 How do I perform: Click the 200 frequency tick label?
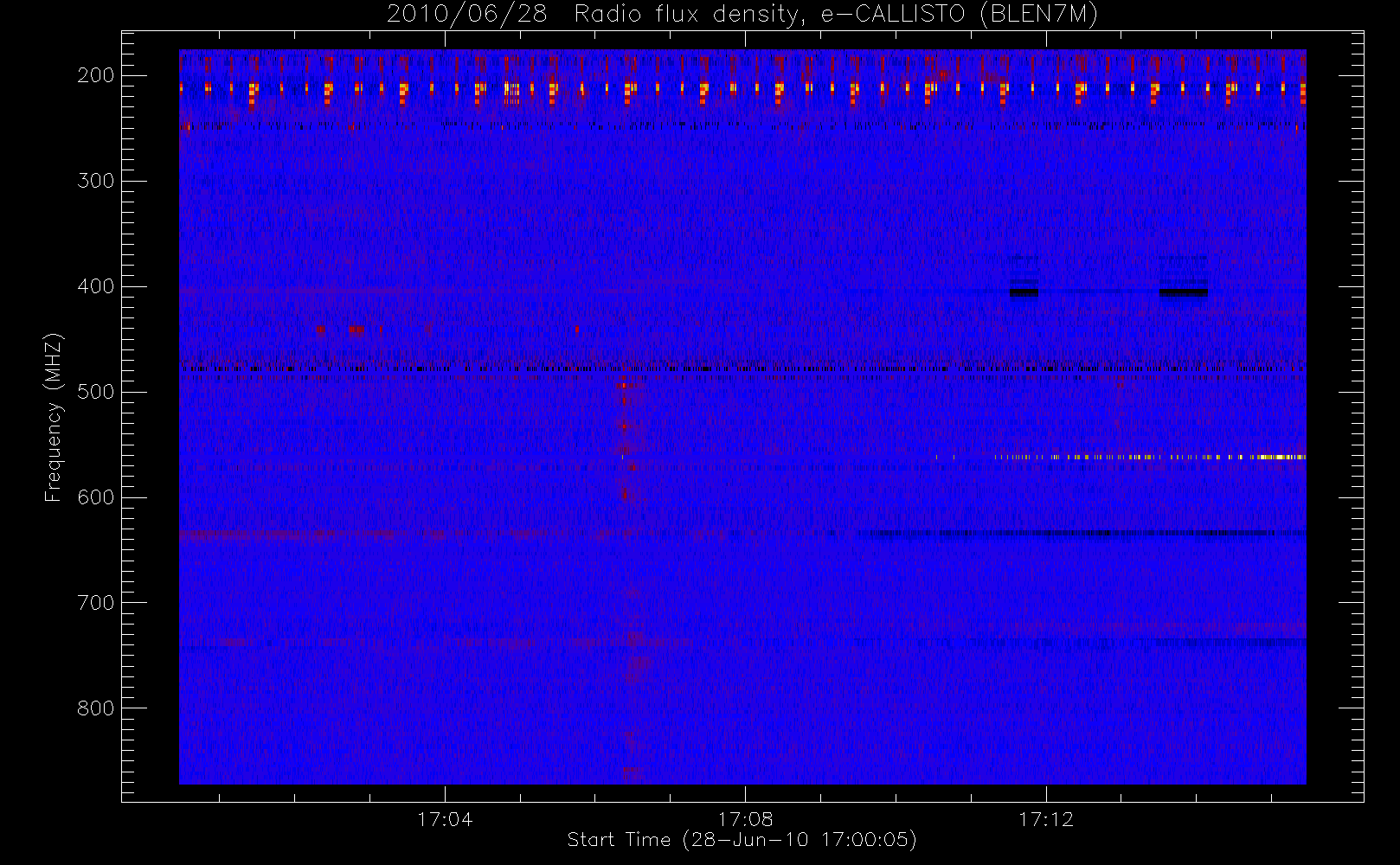pyautogui.click(x=95, y=75)
